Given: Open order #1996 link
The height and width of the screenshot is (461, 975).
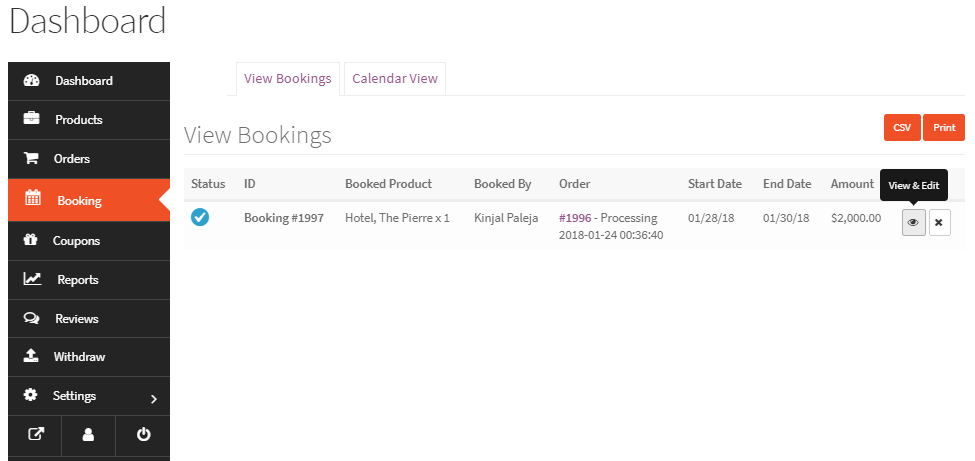Looking at the screenshot, I should click(576, 217).
